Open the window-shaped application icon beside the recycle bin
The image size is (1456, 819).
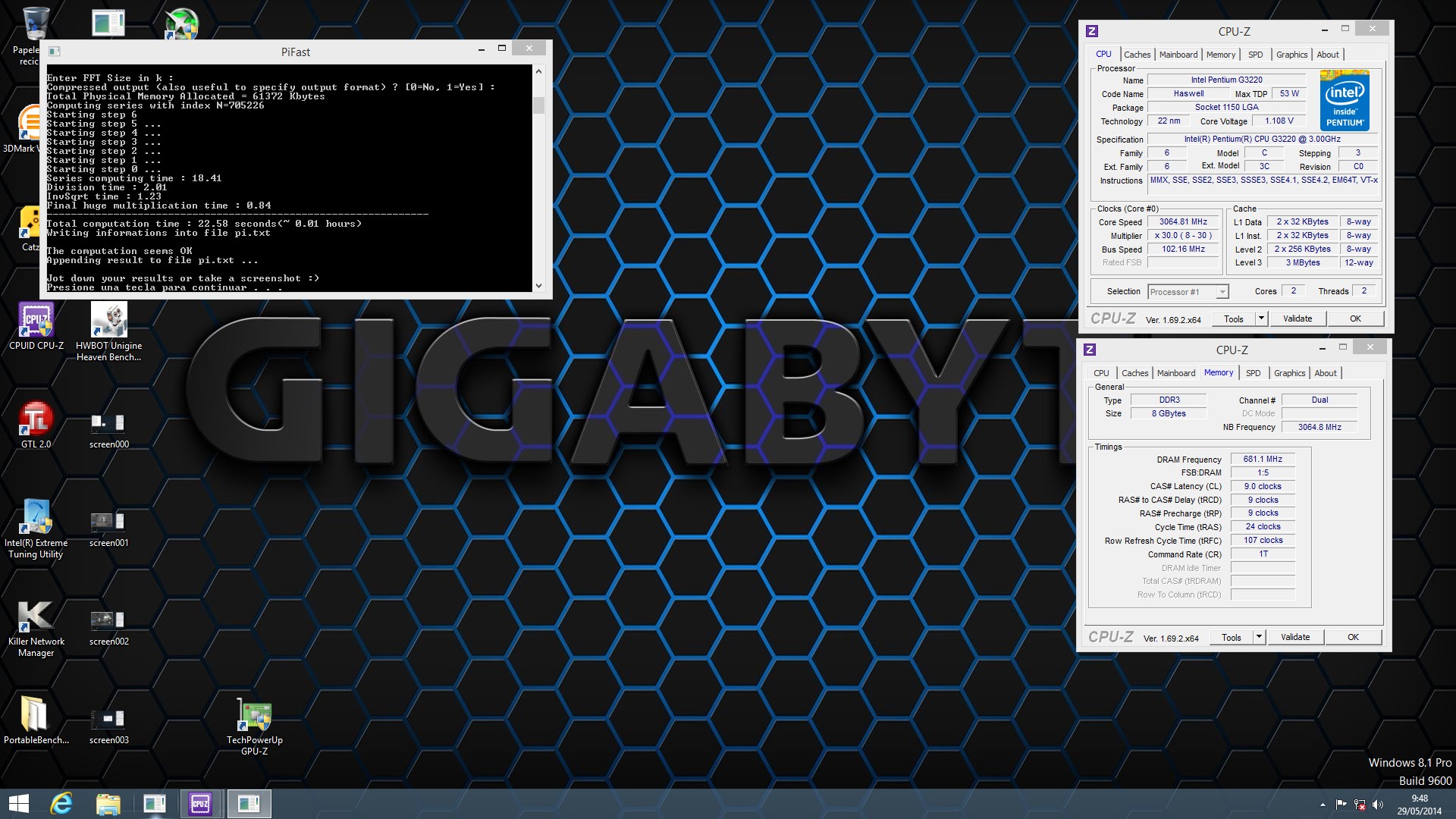(108, 23)
